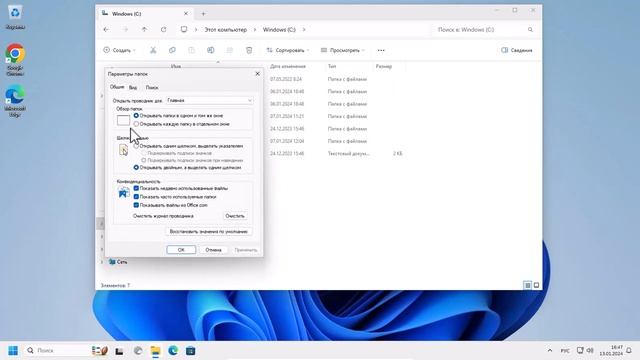Switch to large icons view in status bar
The image size is (640, 360).
[536, 285]
